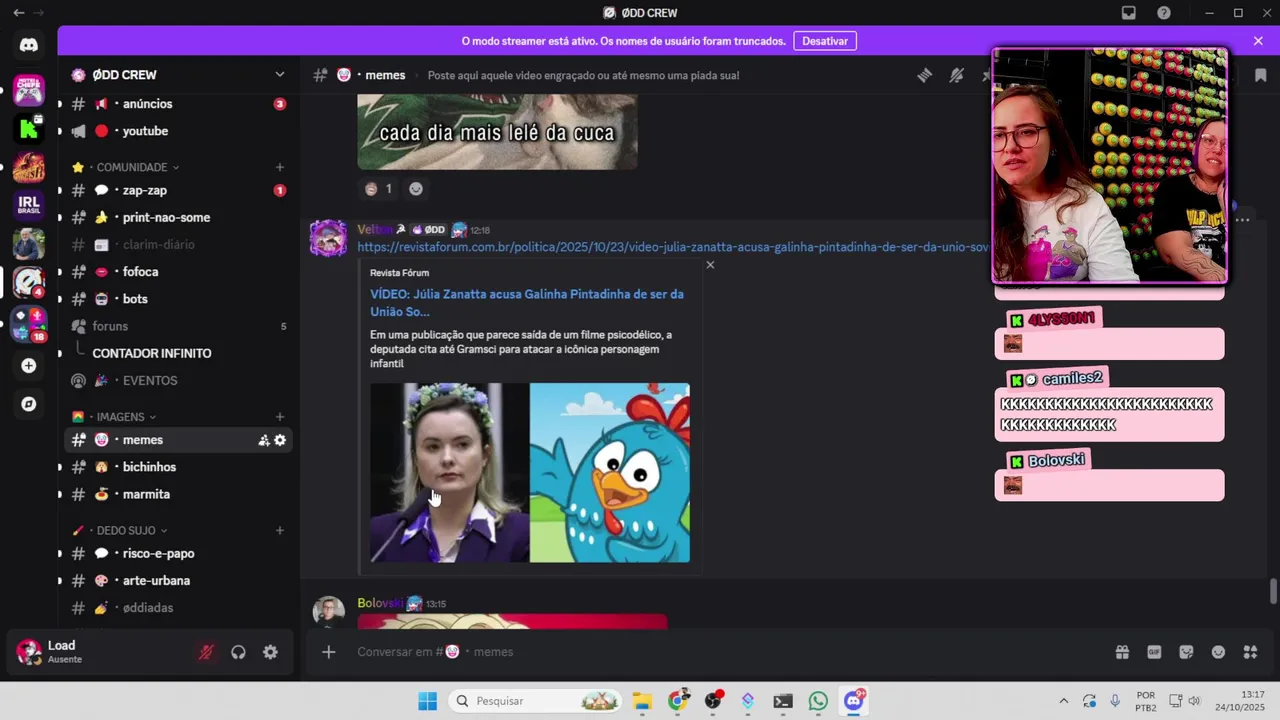This screenshot has width=1280, height=720.
Task: Open the fofoca channel
Action: click(178, 272)
